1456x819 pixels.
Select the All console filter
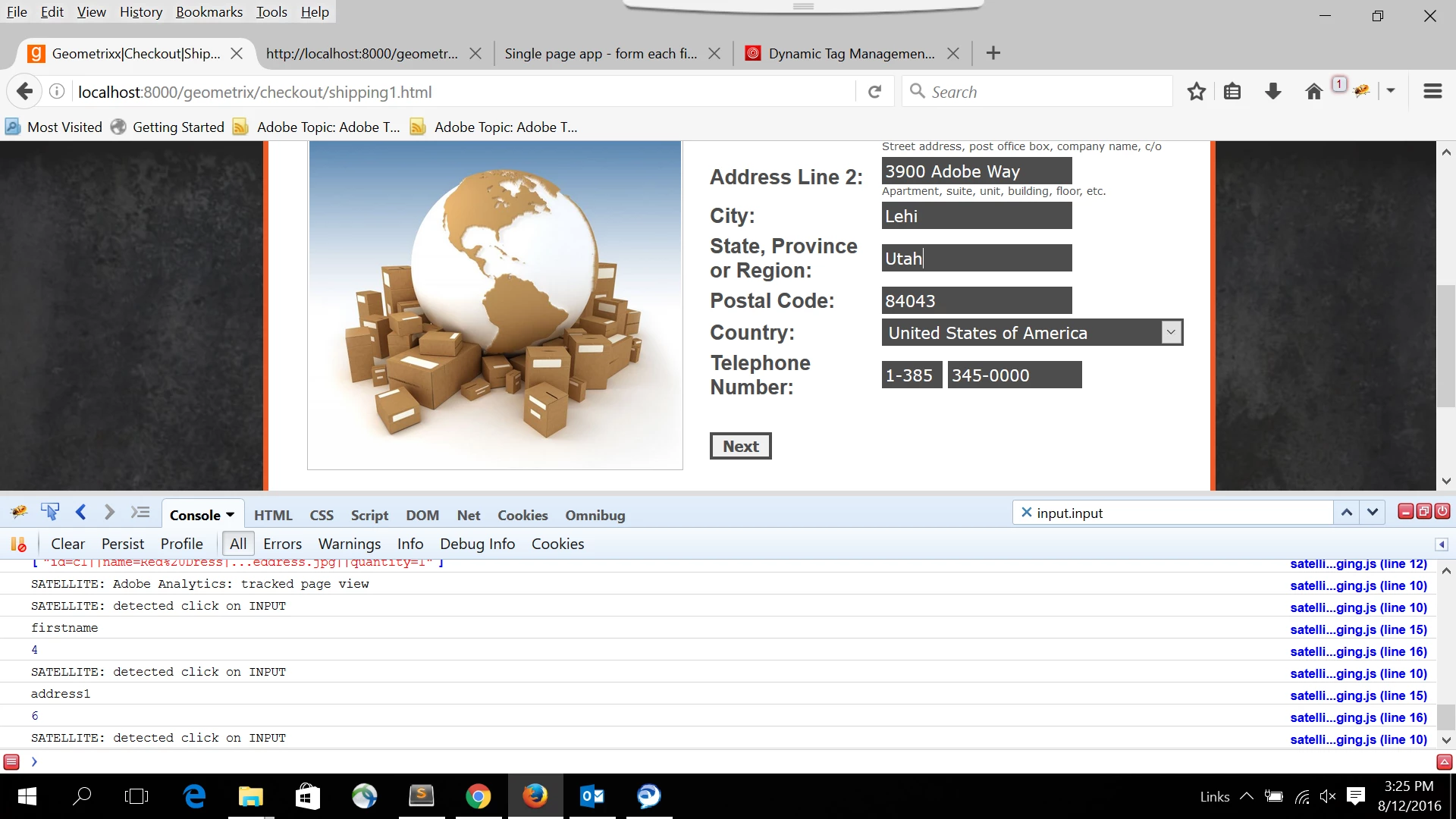(237, 544)
